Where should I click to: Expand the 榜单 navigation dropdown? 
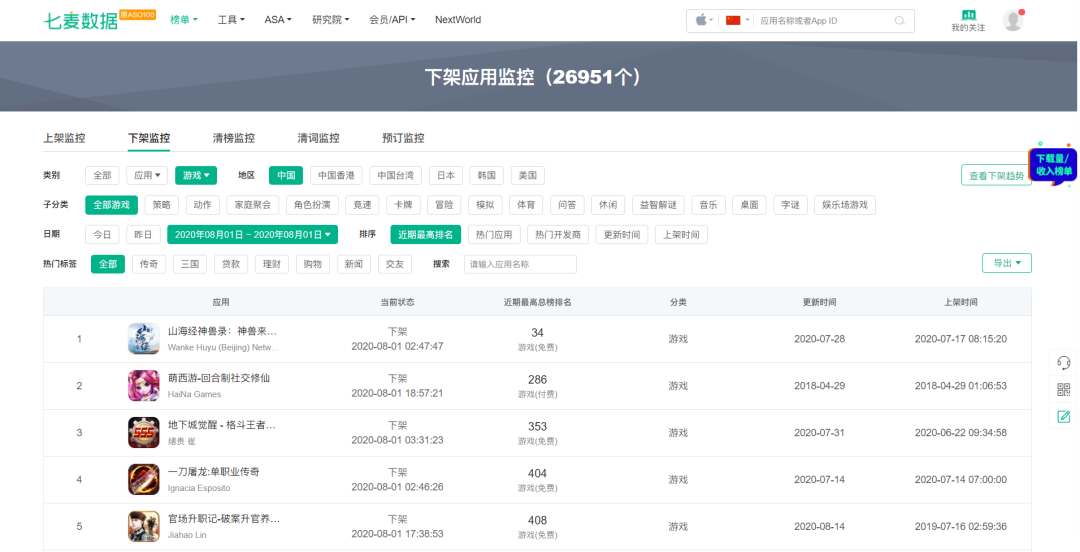click(184, 20)
